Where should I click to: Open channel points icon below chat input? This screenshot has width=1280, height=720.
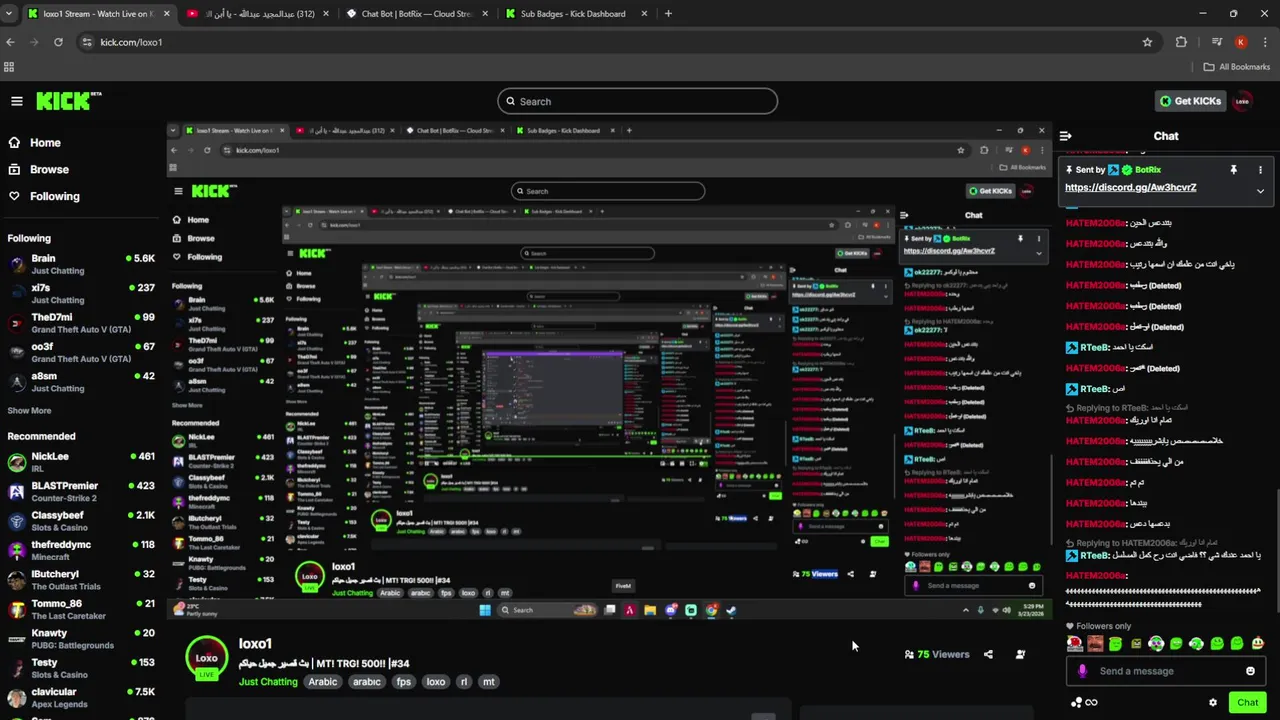1077,703
